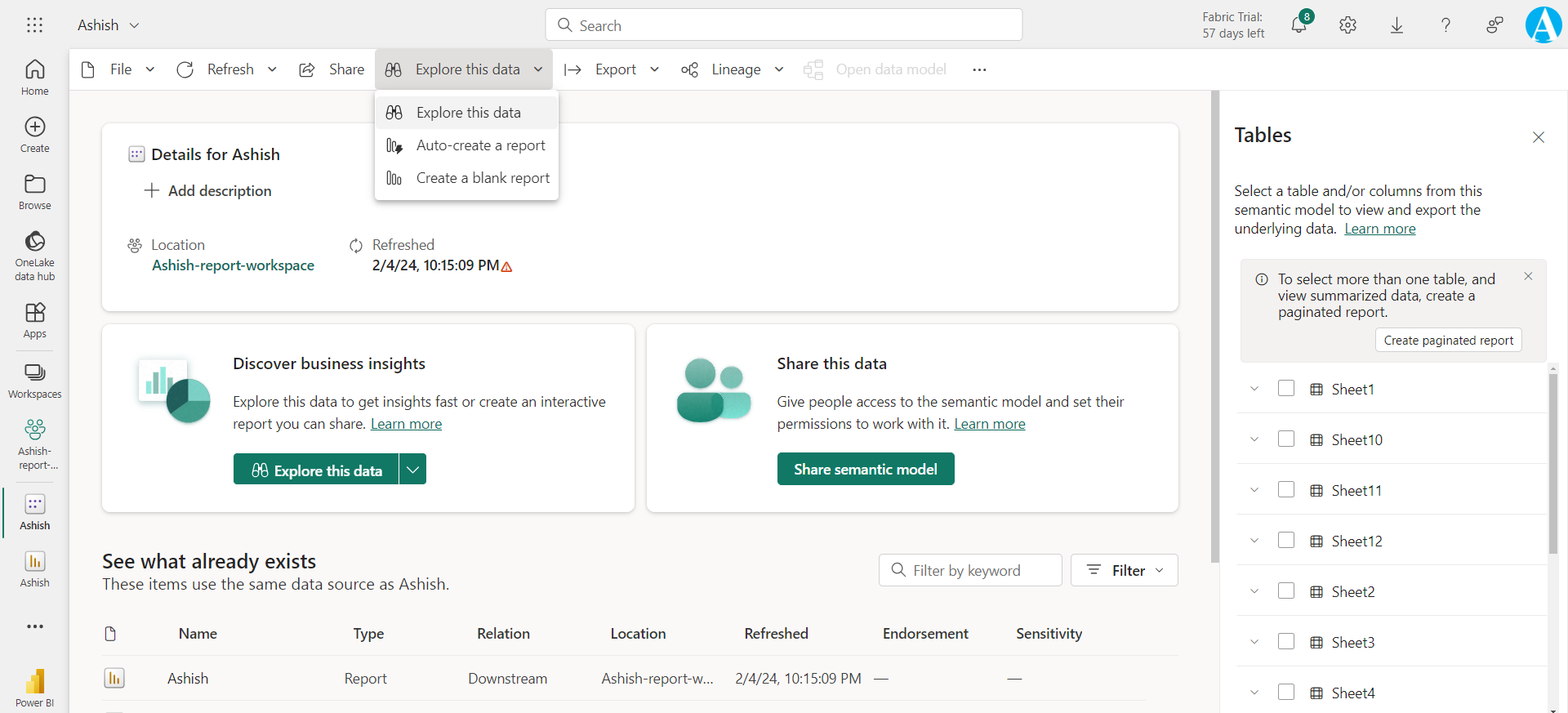Check the Sheet1 table checkbox

[1286, 389]
